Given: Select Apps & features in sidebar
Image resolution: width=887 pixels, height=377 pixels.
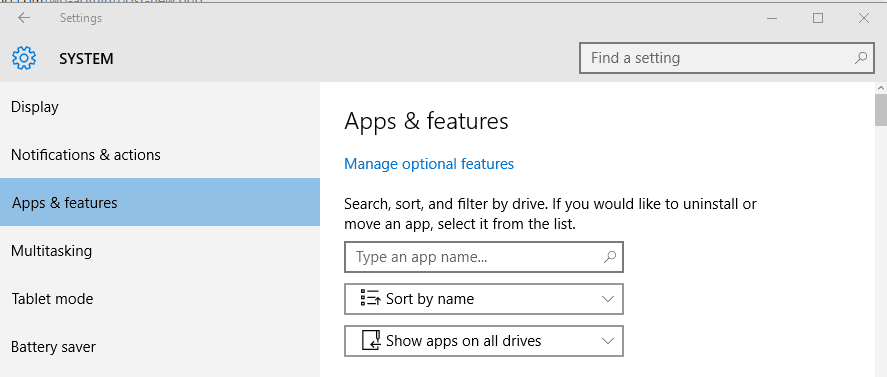Looking at the screenshot, I should [160, 202].
